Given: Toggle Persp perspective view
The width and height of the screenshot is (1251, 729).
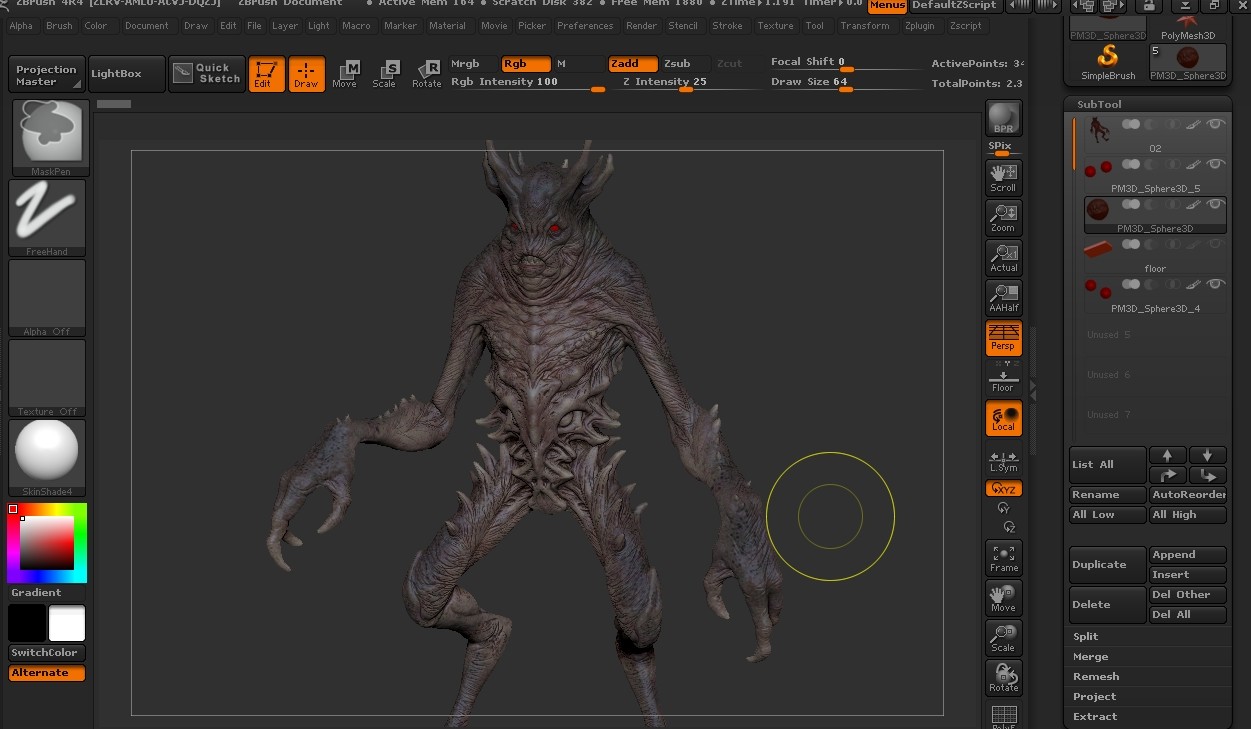Looking at the screenshot, I should click(1003, 337).
